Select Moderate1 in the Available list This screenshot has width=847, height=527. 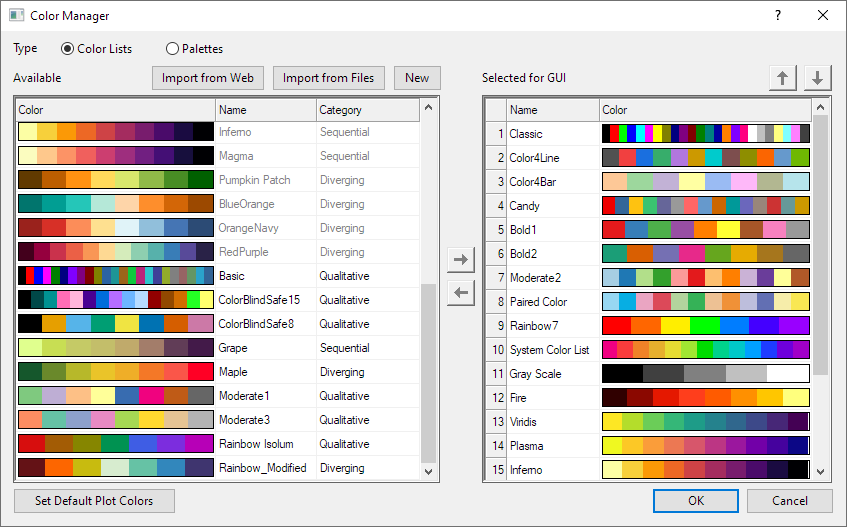[244, 396]
